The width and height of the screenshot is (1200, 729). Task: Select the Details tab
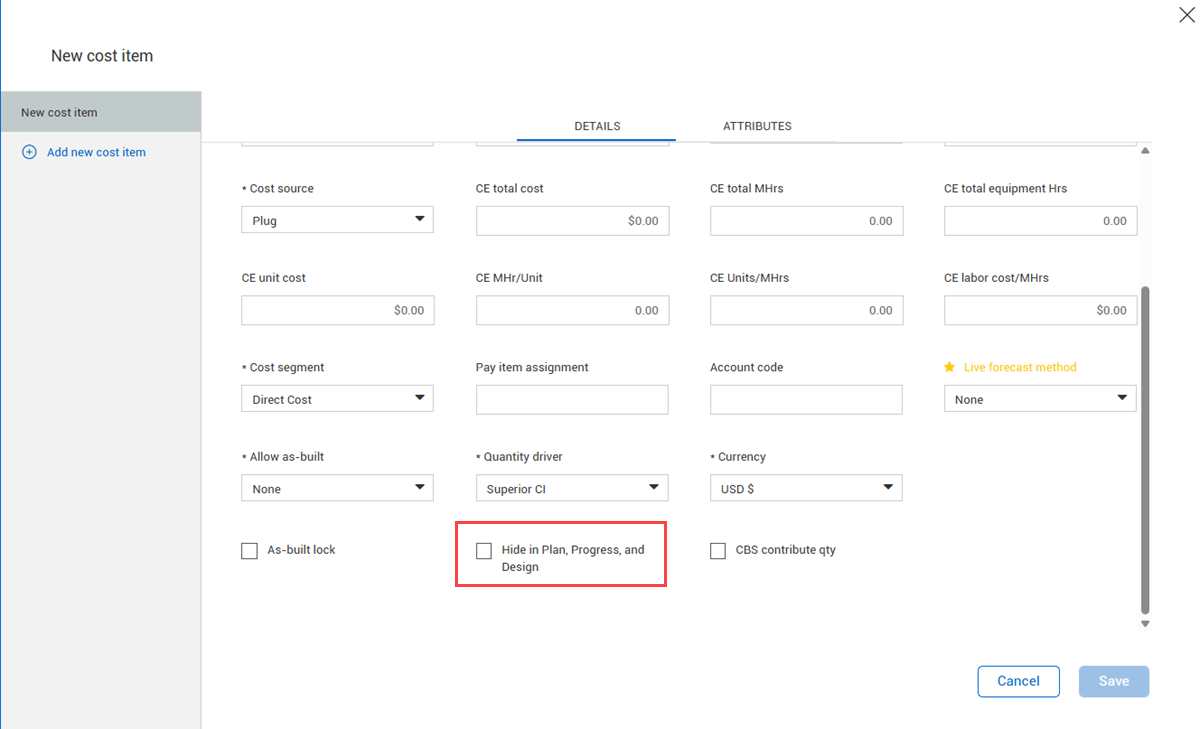point(597,126)
